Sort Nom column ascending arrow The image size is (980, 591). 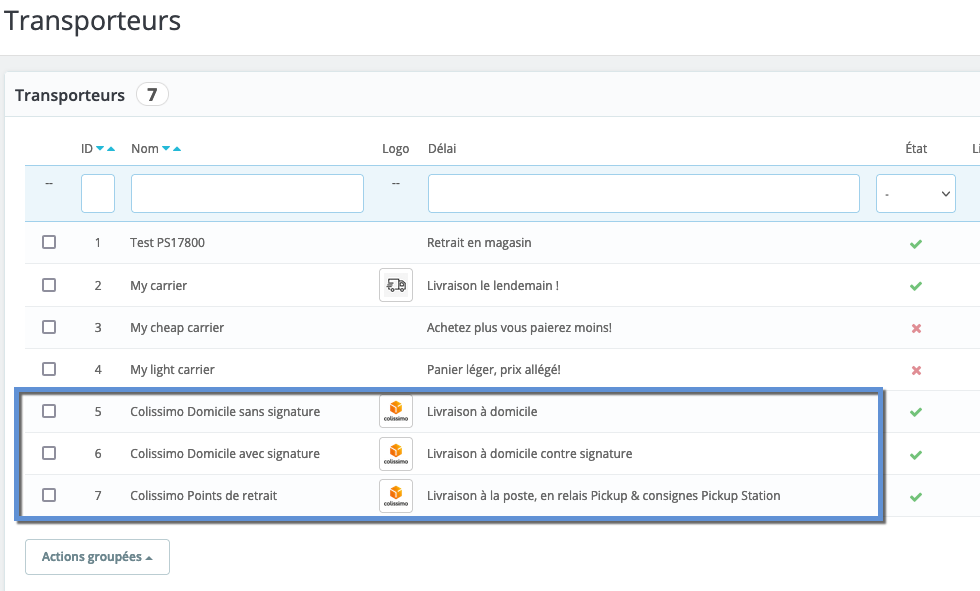177,149
